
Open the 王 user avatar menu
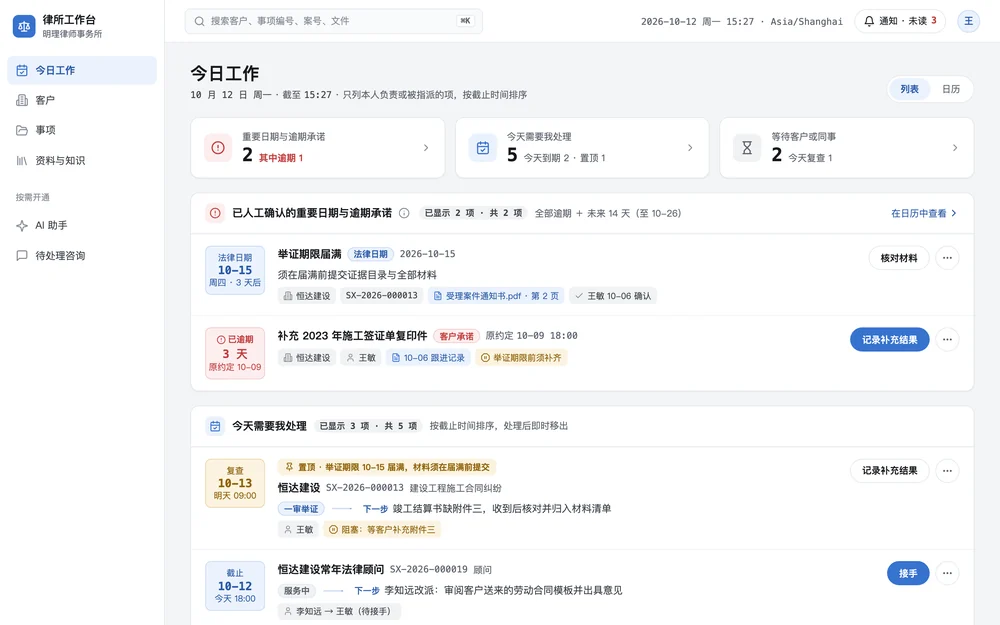click(x=968, y=21)
